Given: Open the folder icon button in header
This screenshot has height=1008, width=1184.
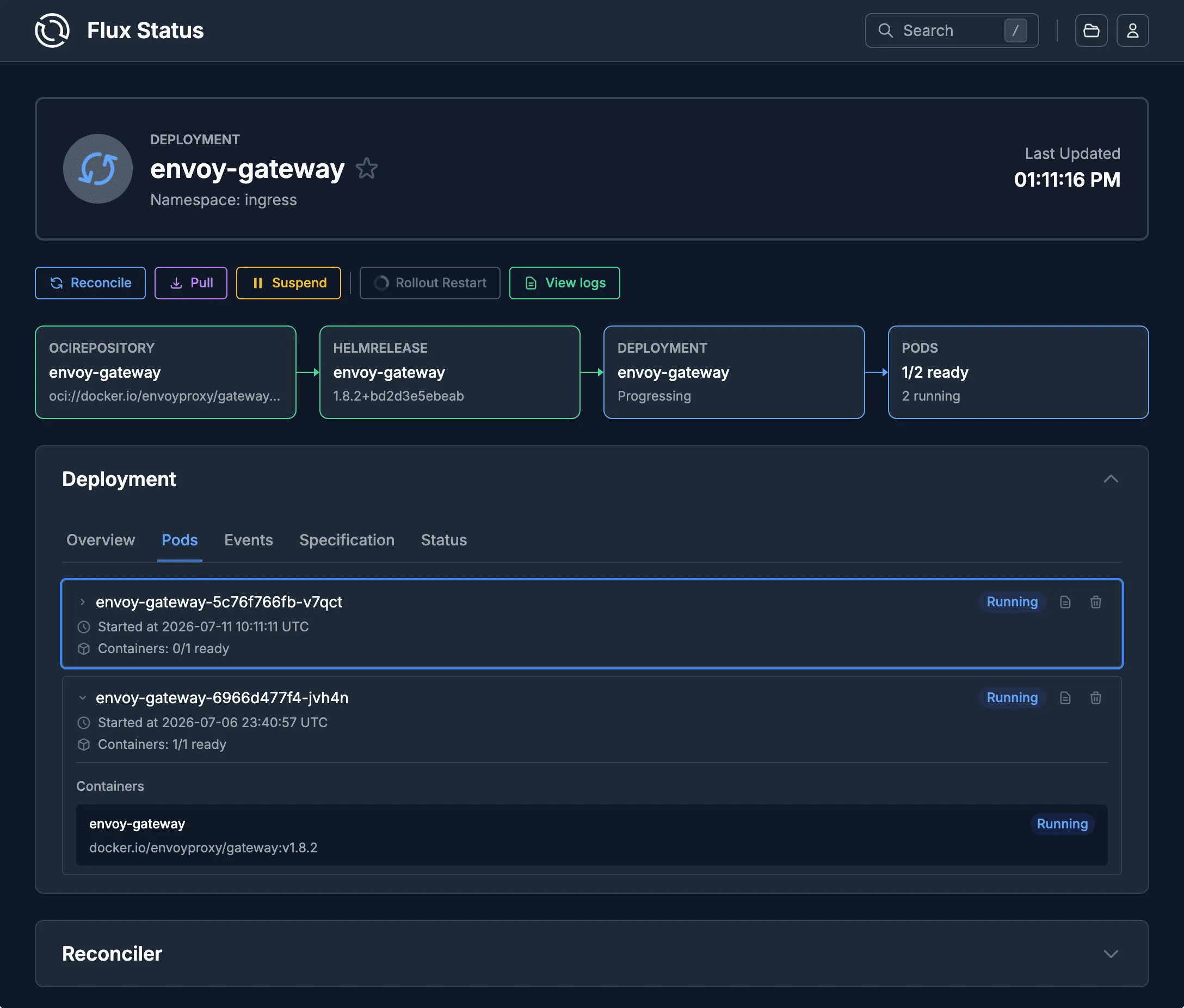Looking at the screenshot, I should click(1091, 30).
